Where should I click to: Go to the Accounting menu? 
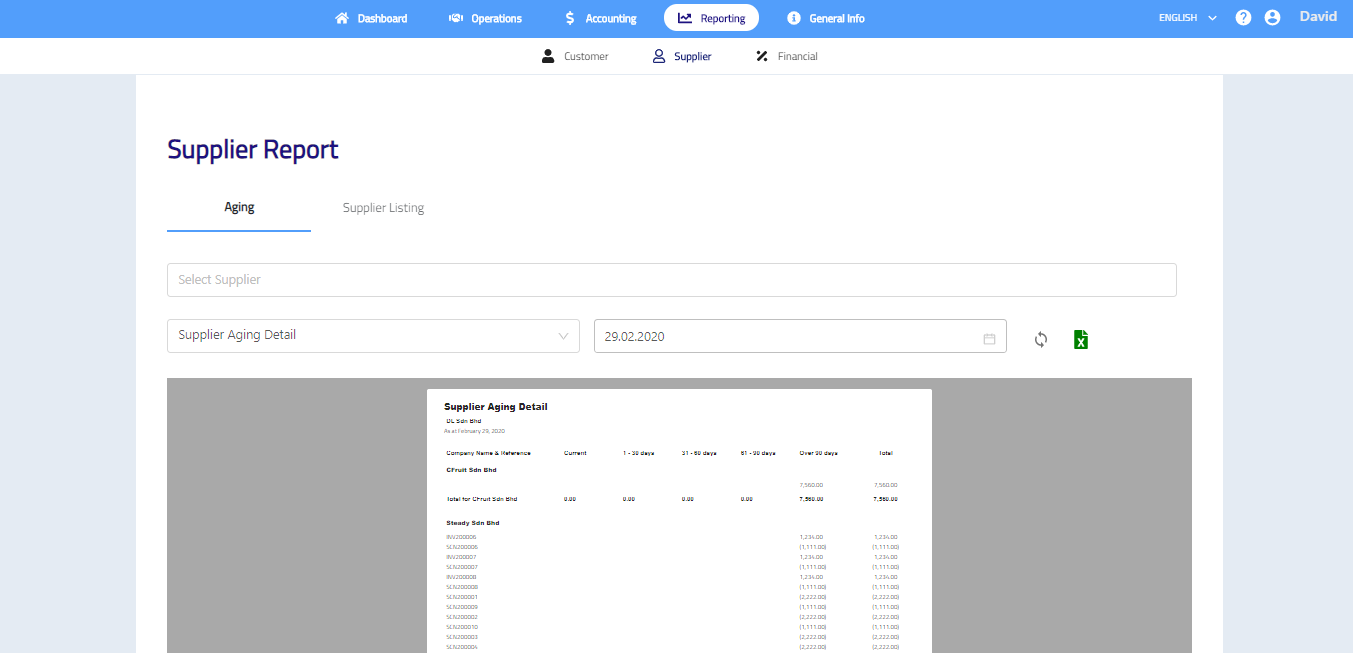point(600,18)
